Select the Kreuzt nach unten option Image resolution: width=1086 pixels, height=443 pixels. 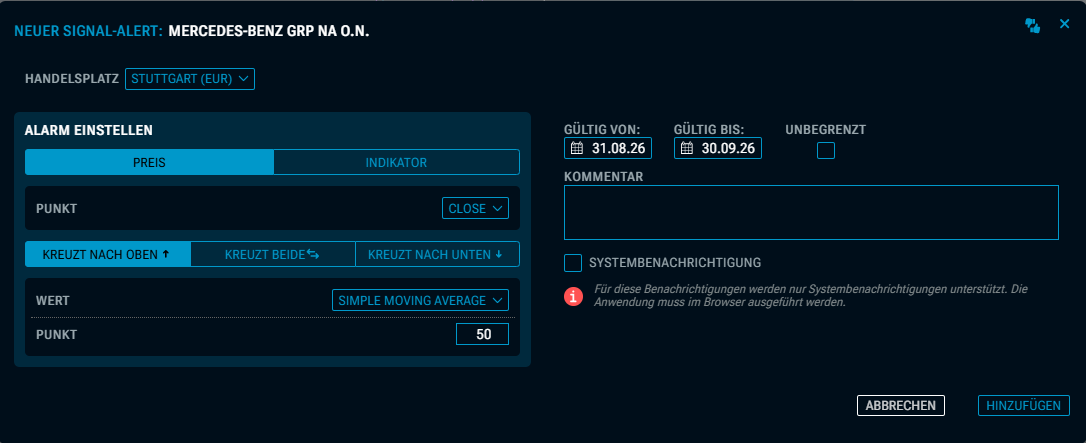coord(437,254)
